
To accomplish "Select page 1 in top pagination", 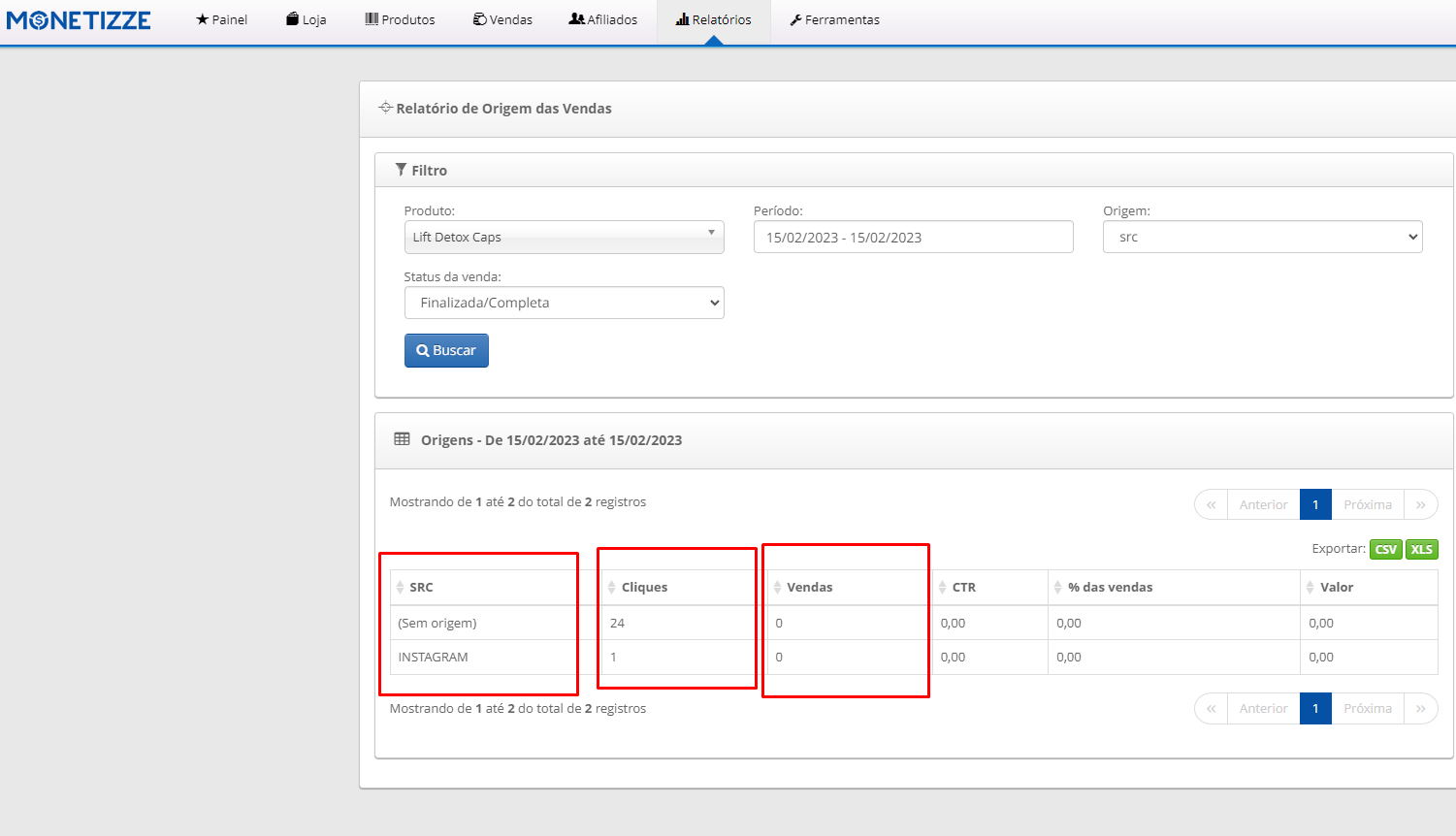I will [x=1314, y=504].
